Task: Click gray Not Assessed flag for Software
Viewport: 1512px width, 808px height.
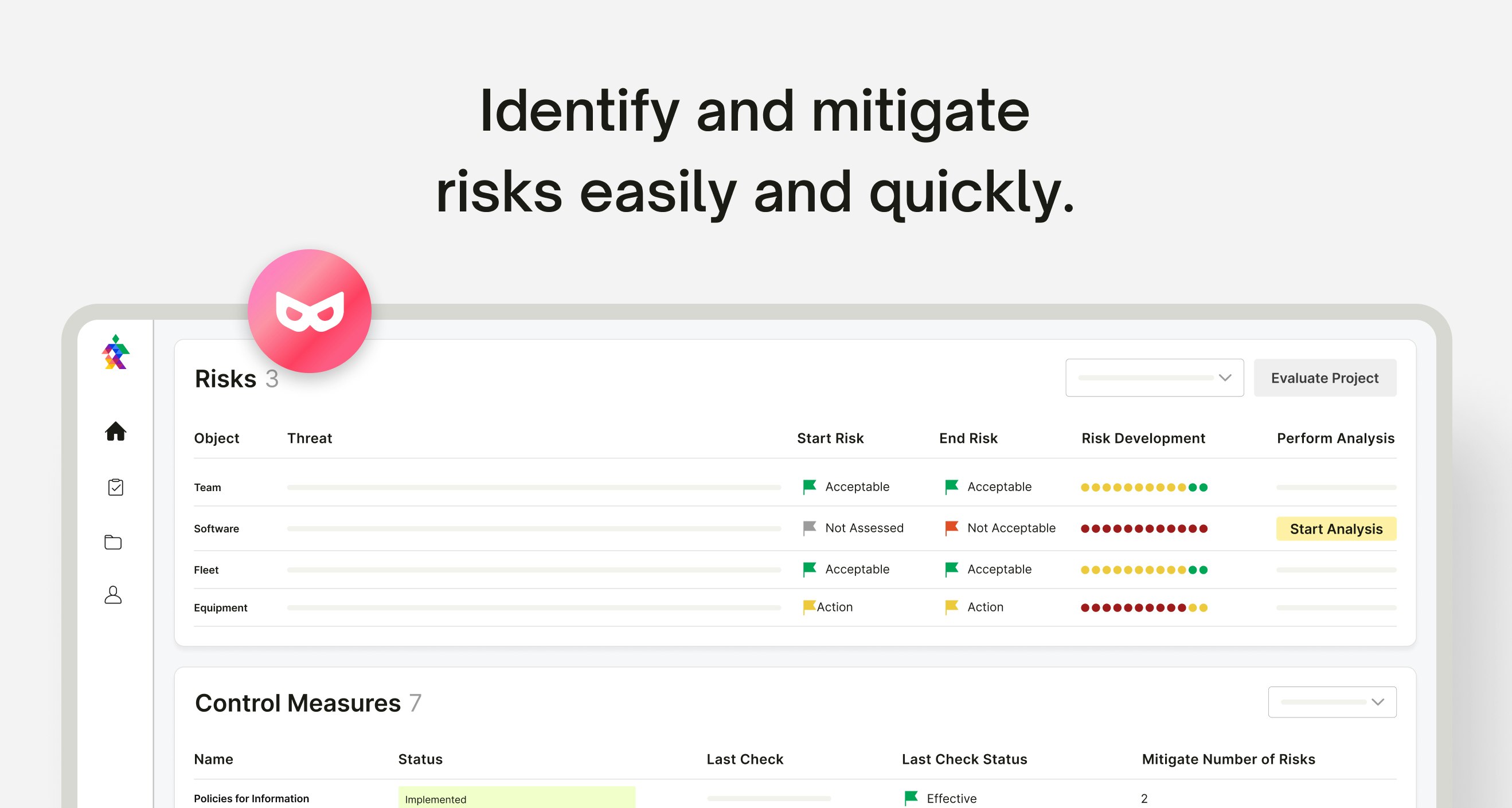Action: point(810,528)
